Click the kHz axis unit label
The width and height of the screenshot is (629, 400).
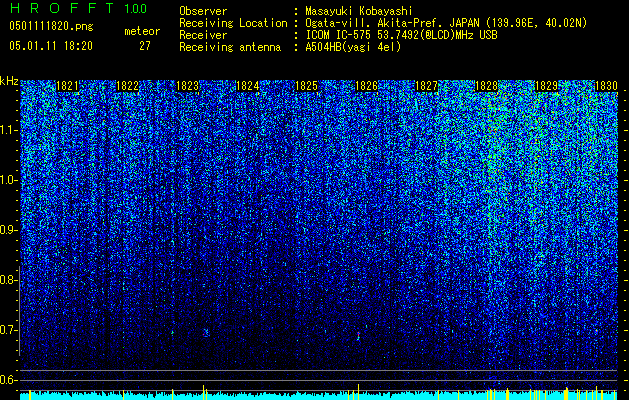coord(9,81)
